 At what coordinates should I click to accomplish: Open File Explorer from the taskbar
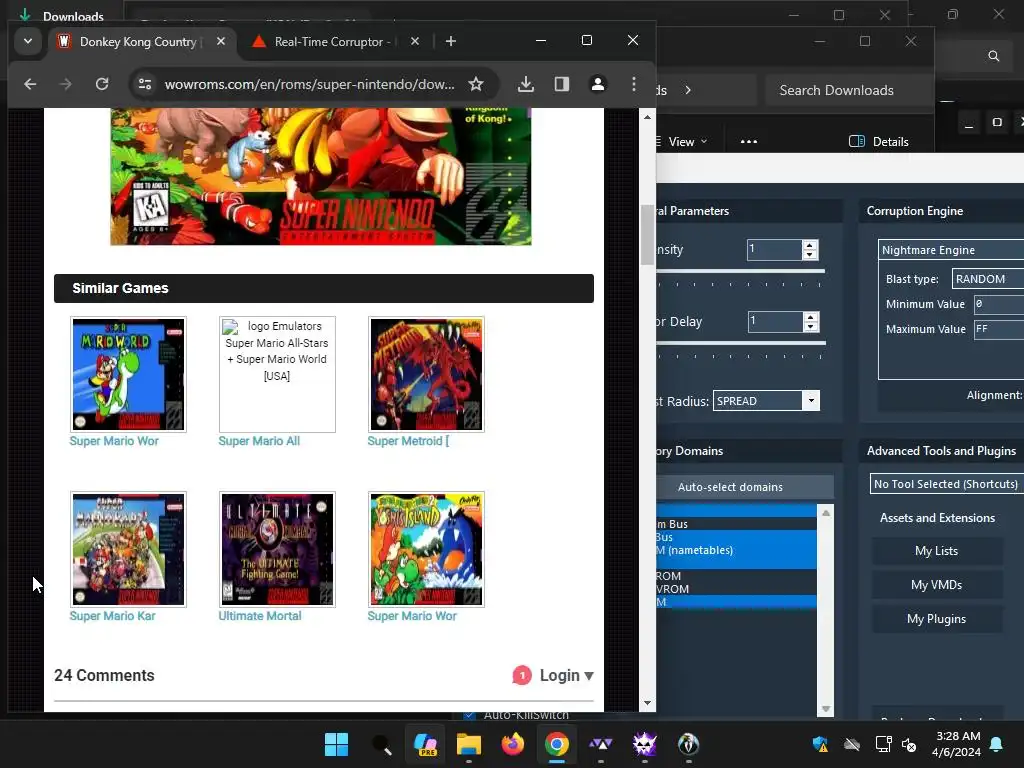(x=469, y=744)
